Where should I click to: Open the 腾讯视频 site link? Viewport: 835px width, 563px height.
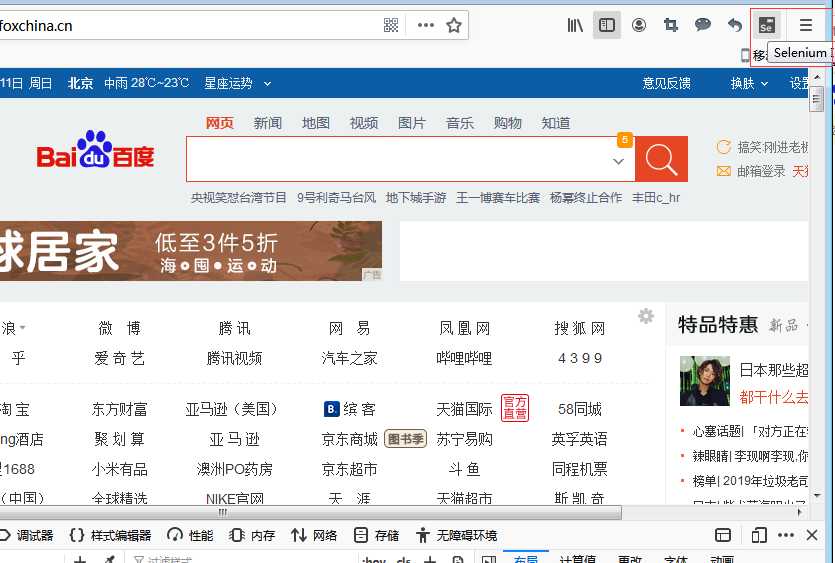click(234, 358)
